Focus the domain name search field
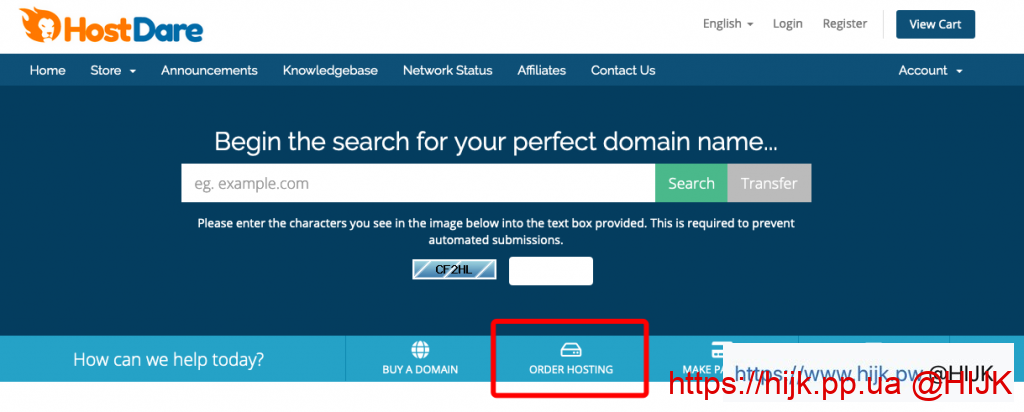The width and height of the screenshot is (1024, 412). 417,184
